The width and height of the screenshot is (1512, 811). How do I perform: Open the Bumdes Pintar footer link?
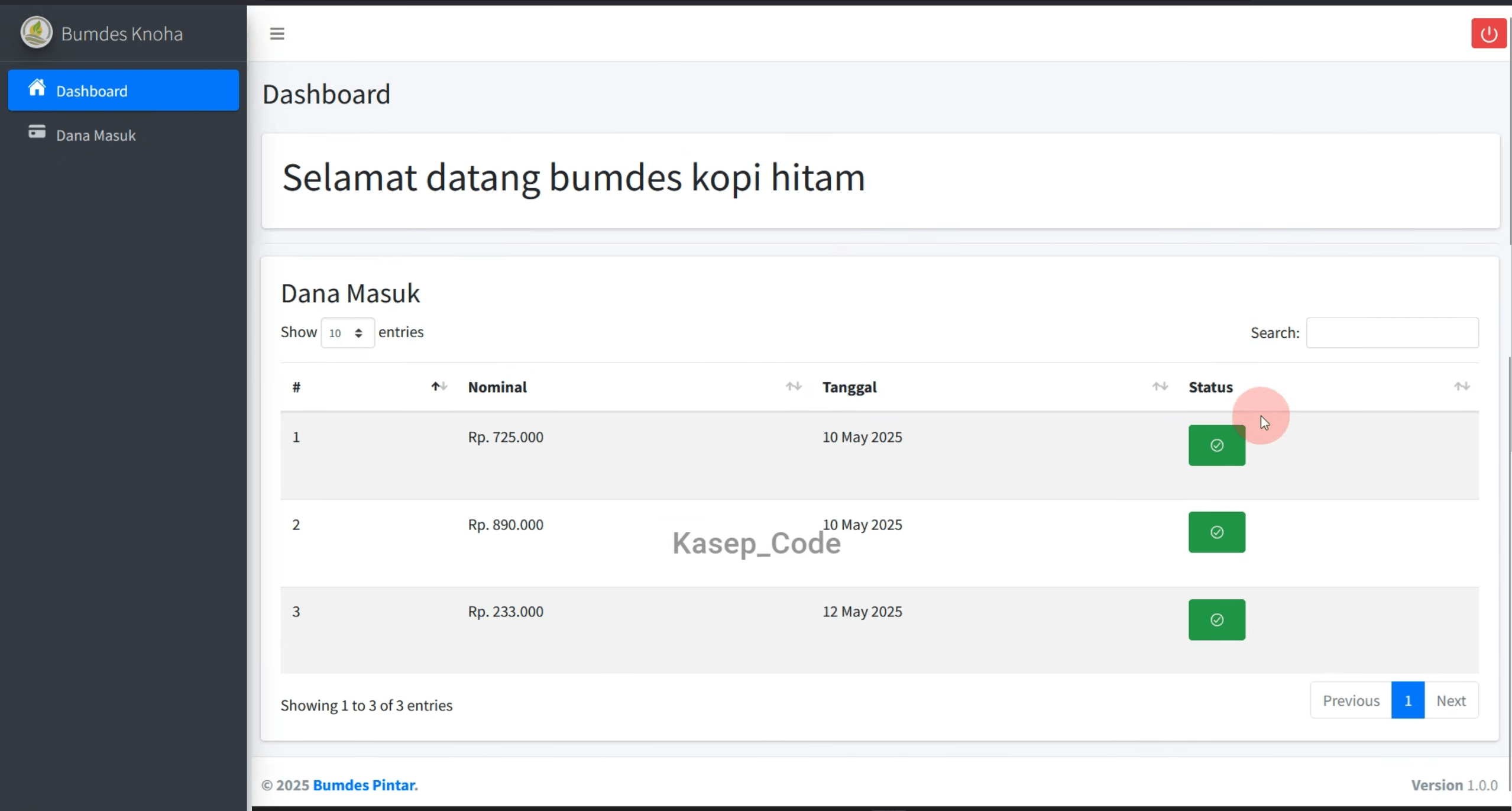pyautogui.click(x=365, y=785)
